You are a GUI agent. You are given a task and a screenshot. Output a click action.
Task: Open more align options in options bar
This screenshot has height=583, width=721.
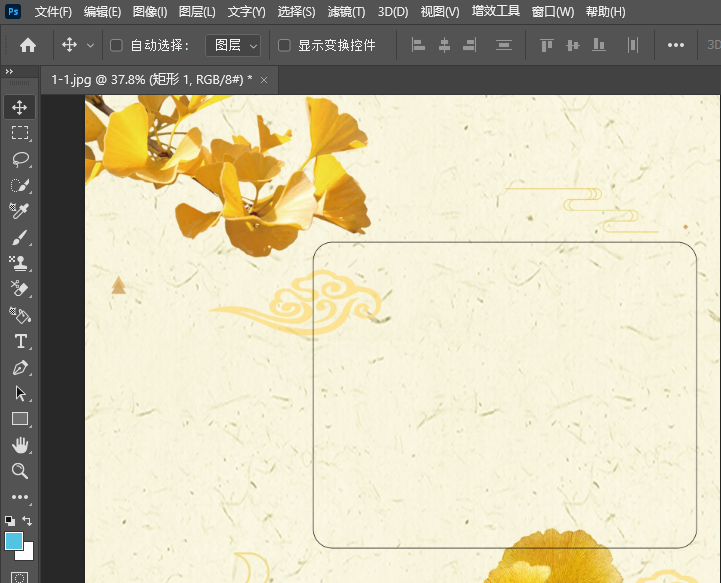pyautogui.click(x=676, y=45)
